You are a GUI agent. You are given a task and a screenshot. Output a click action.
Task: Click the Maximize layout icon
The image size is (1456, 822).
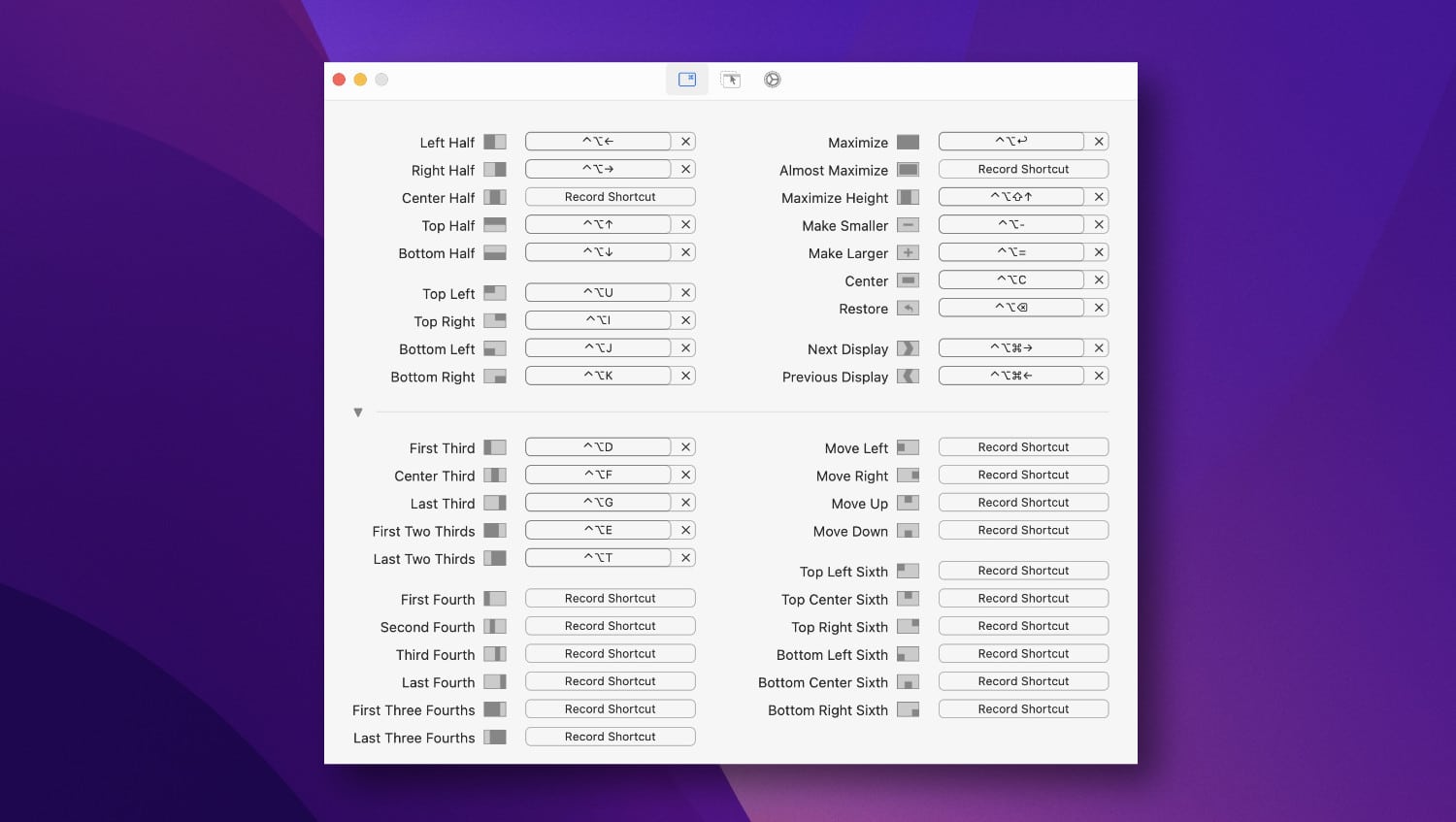pos(908,142)
